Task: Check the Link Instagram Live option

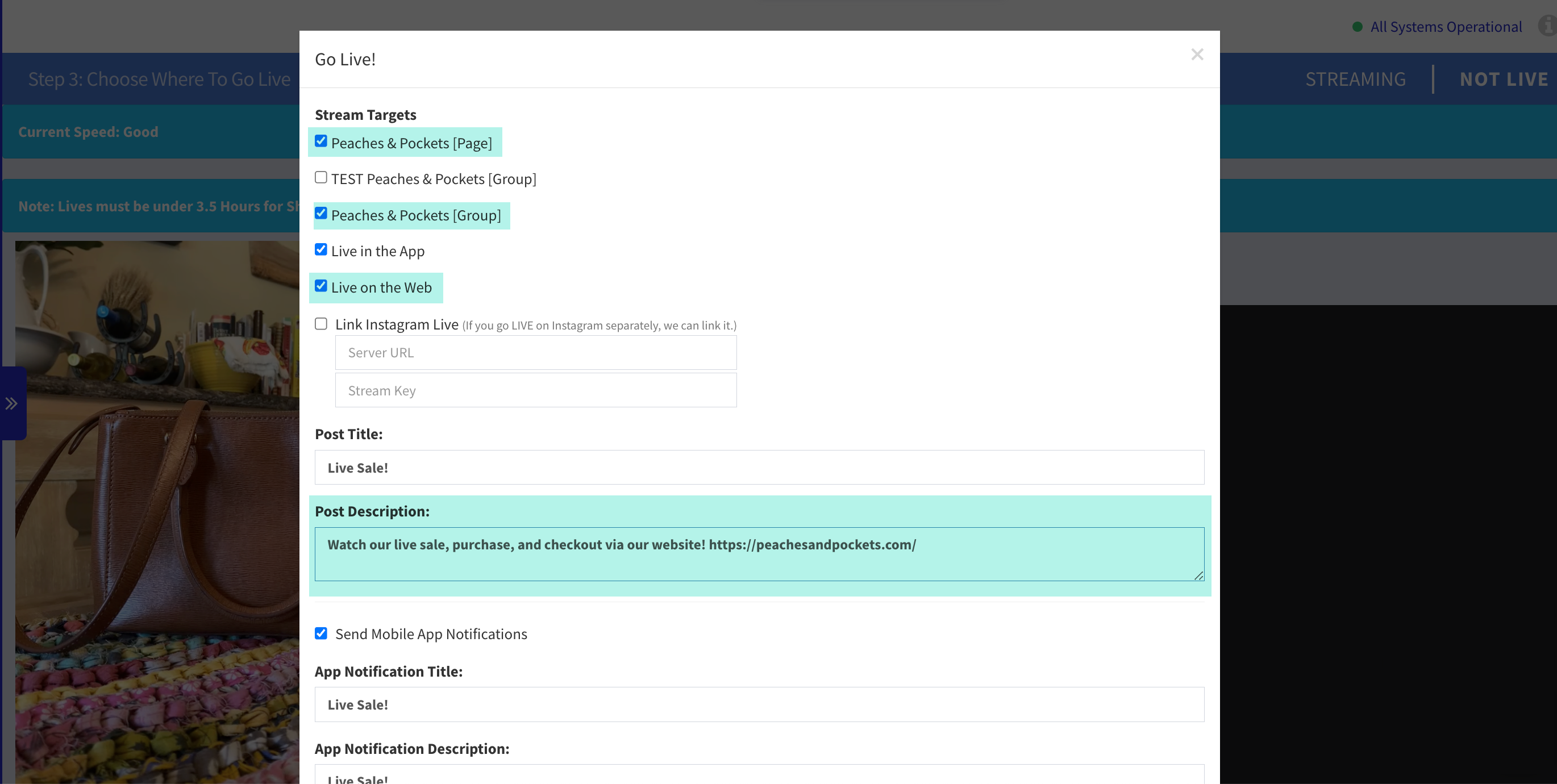Action: [321, 324]
